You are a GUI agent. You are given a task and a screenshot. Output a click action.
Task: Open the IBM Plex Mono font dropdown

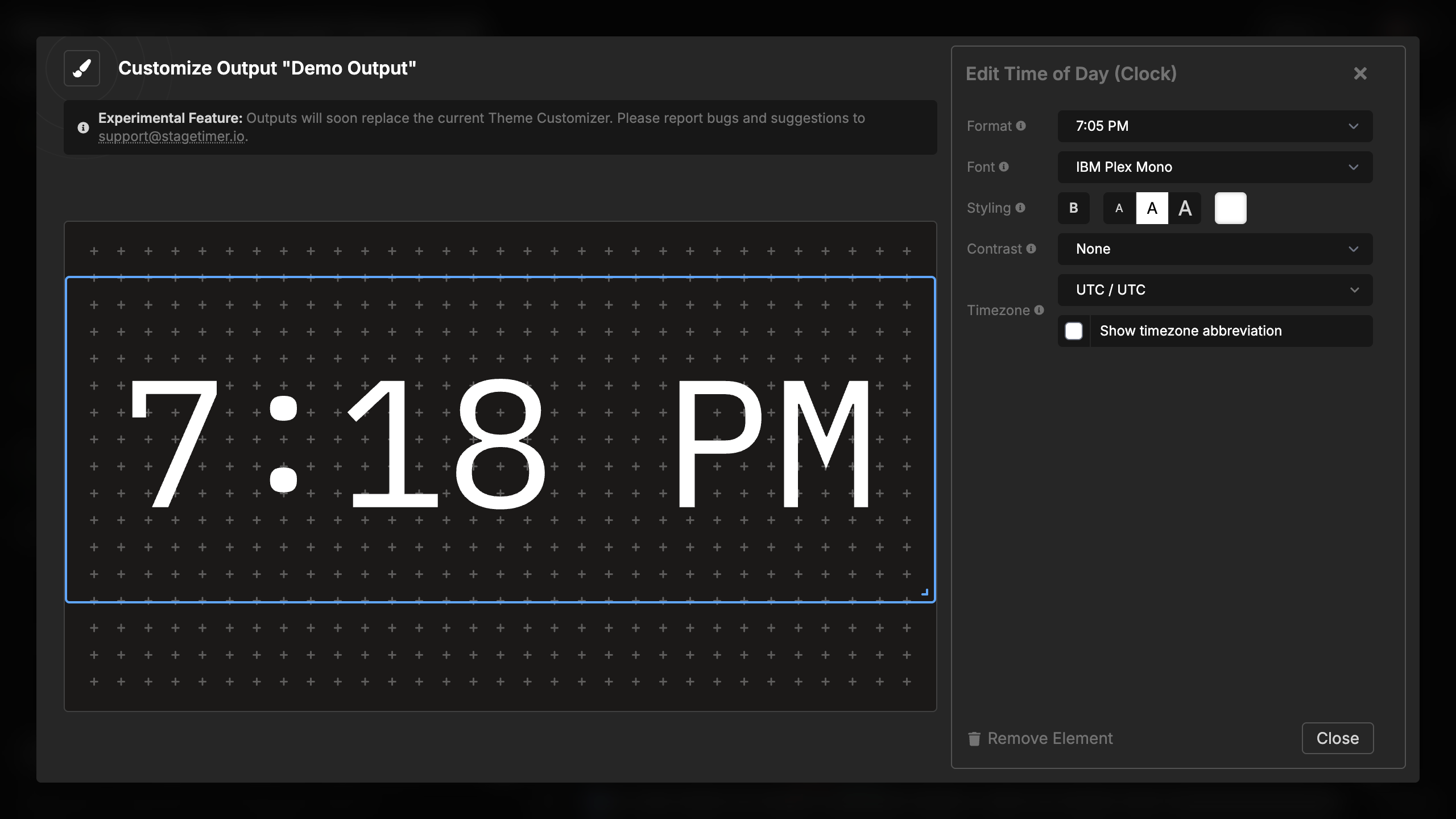tap(1214, 167)
